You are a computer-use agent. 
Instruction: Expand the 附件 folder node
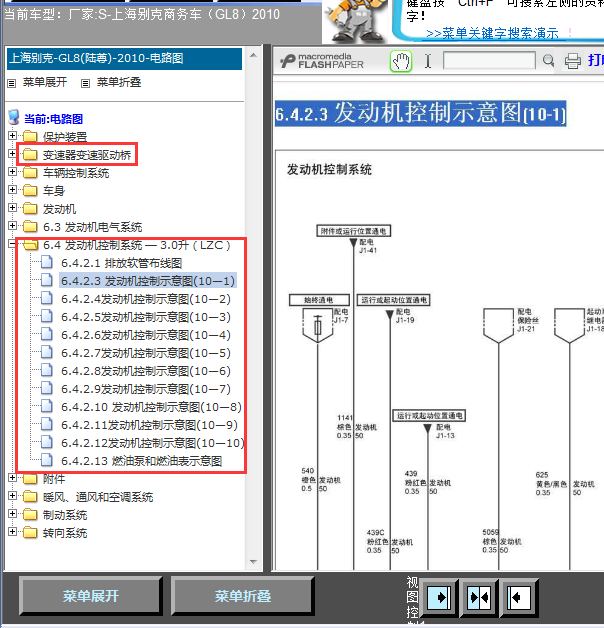click(x=12, y=477)
